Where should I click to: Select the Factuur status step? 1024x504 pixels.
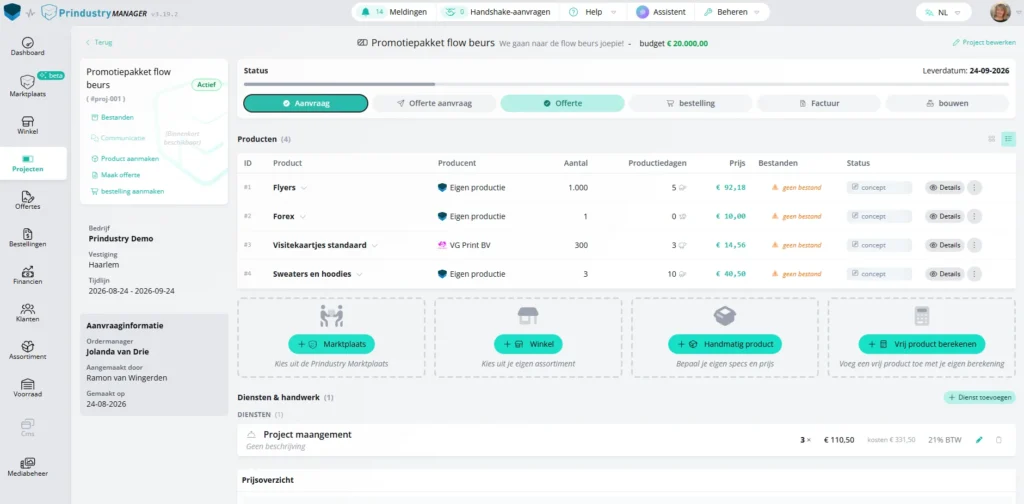[x=819, y=103]
